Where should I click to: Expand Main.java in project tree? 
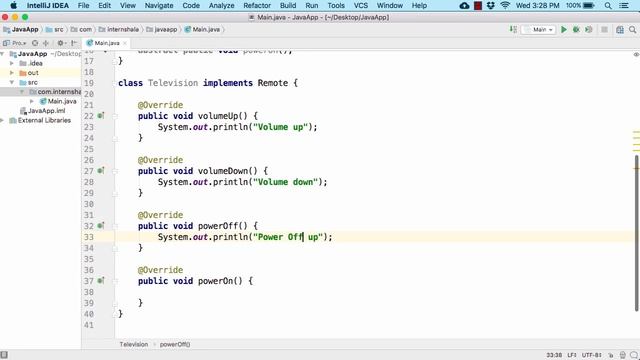pyautogui.click(x=32, y=101)
